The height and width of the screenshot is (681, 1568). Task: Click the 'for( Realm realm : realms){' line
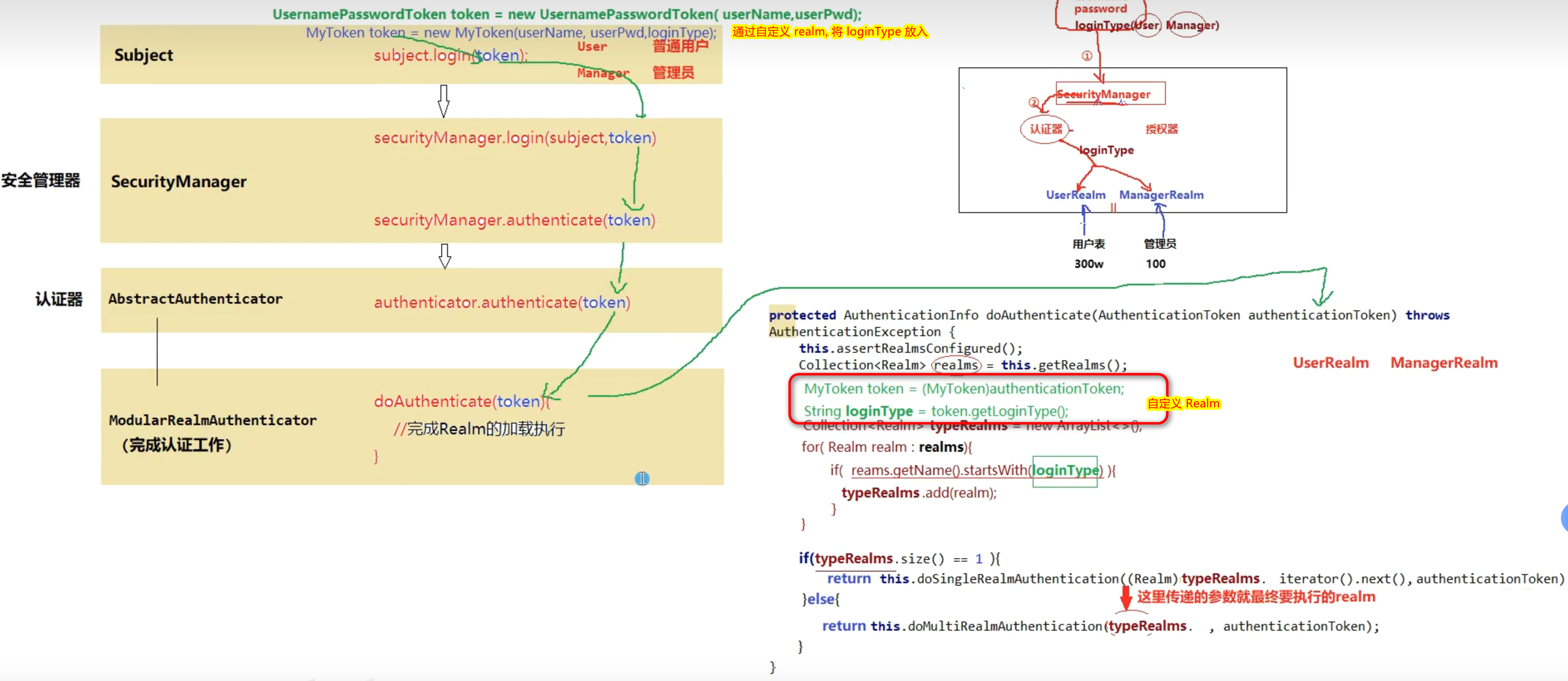click(887, 447)
